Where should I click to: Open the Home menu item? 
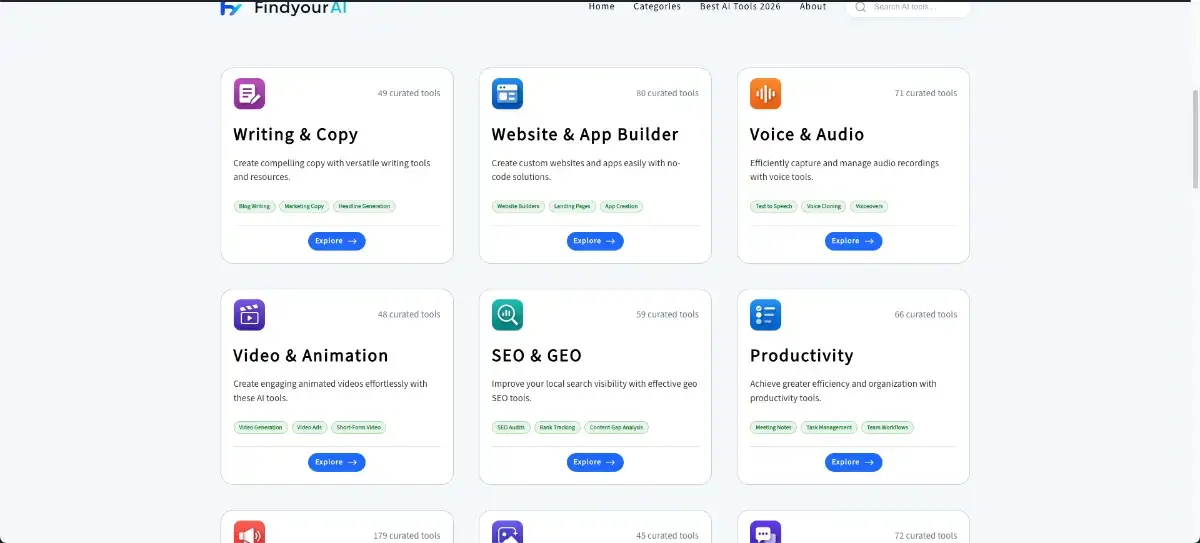(x=602, y=6)
